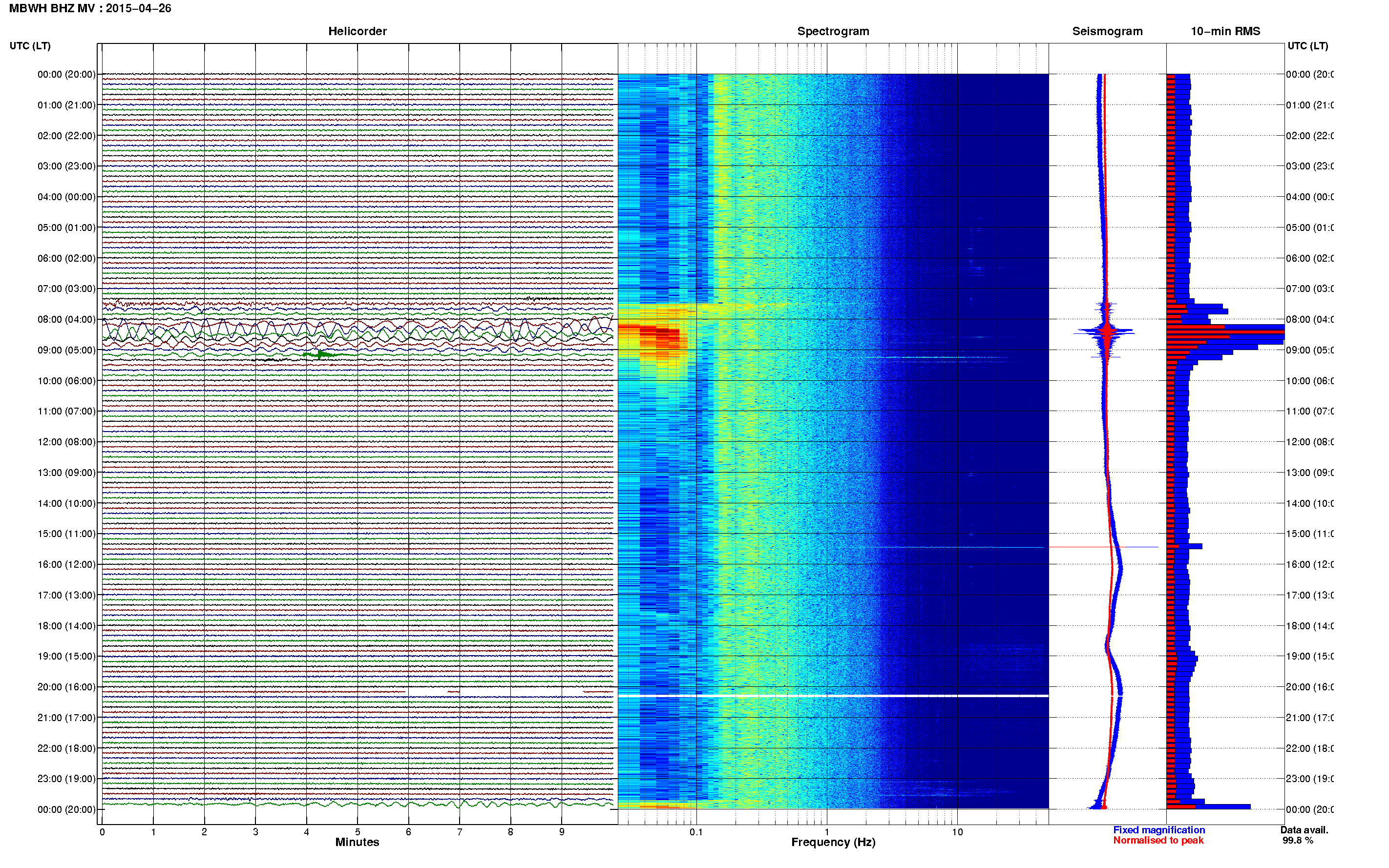
Task: Select left-axis time label 21:00 (17:00)
Action: point(66,718)
